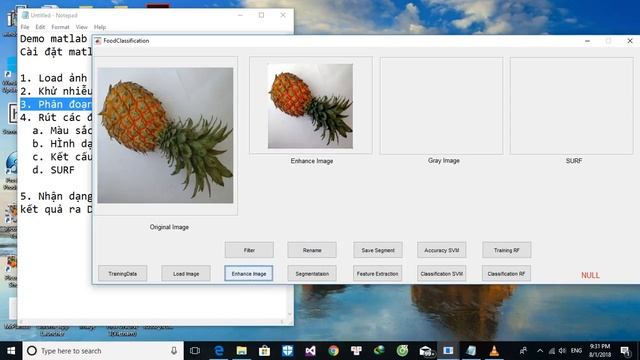
Task: Click the Load Image button
Action: [x=186, y=273]
